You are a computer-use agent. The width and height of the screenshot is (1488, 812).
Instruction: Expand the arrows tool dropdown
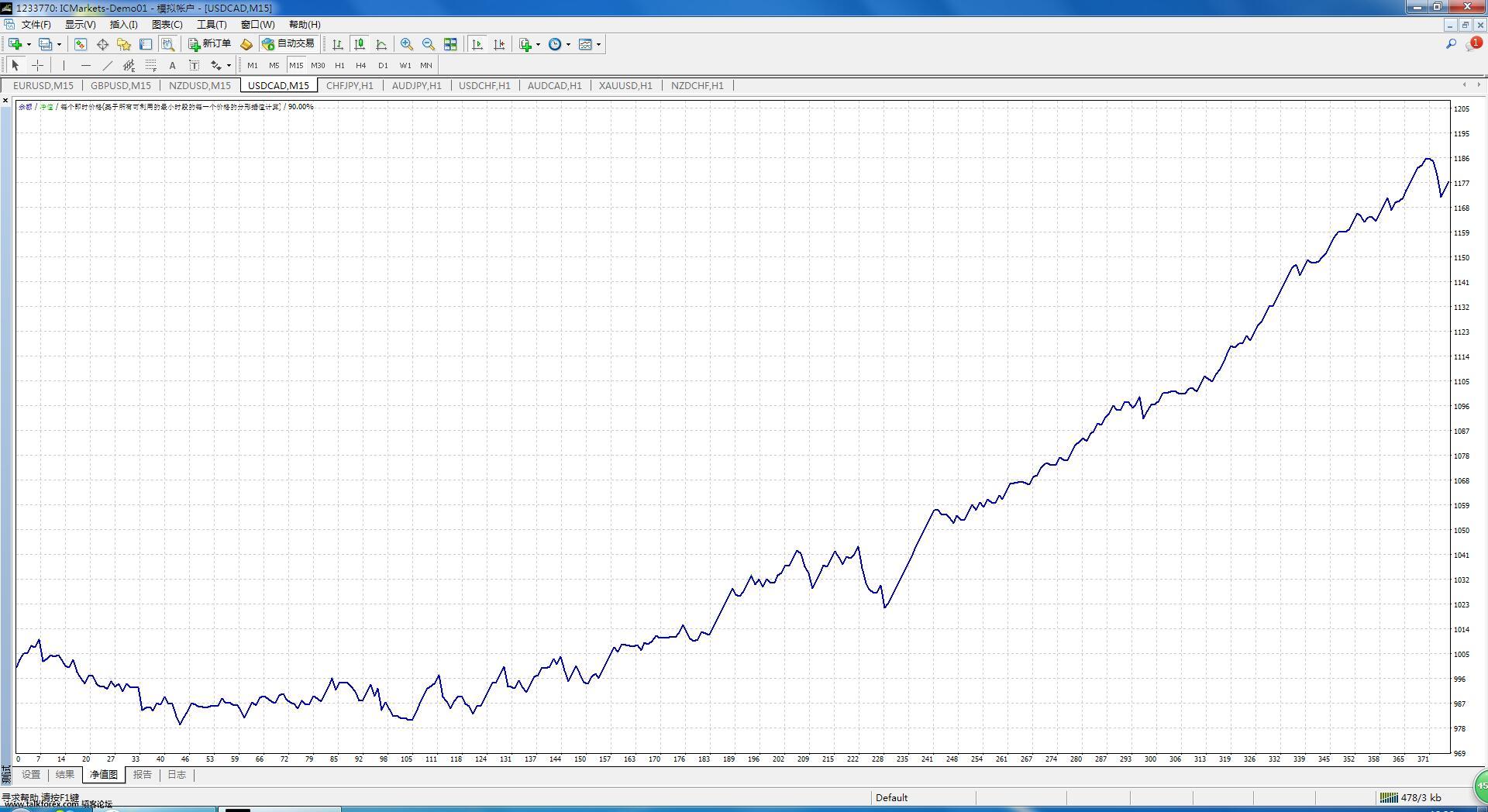tap(229, 65)
